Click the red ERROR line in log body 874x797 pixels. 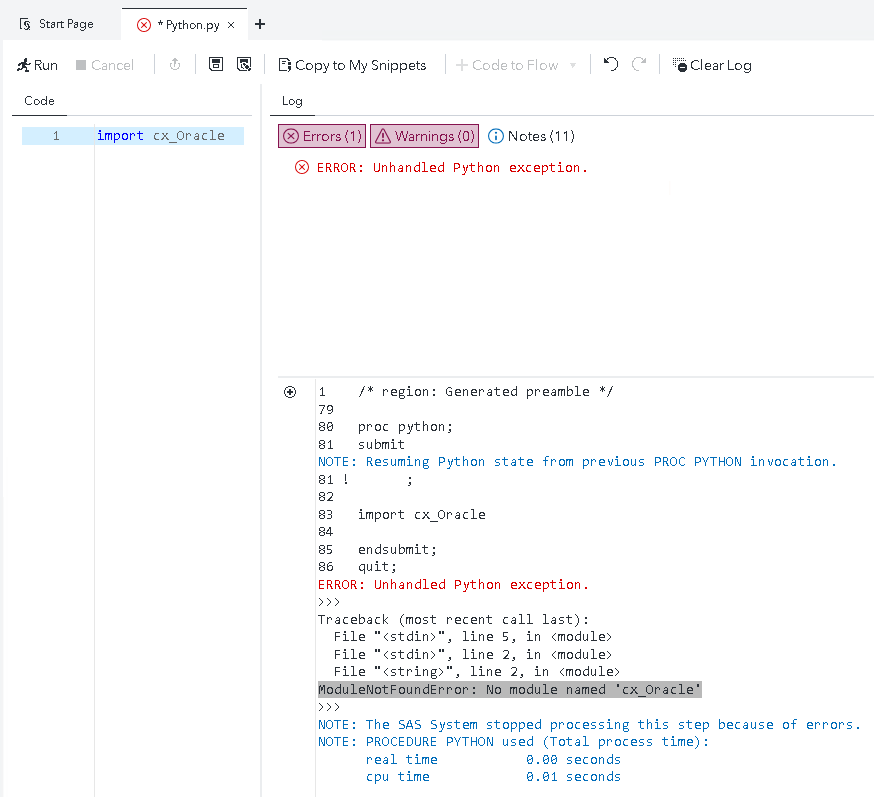point(453,585)
